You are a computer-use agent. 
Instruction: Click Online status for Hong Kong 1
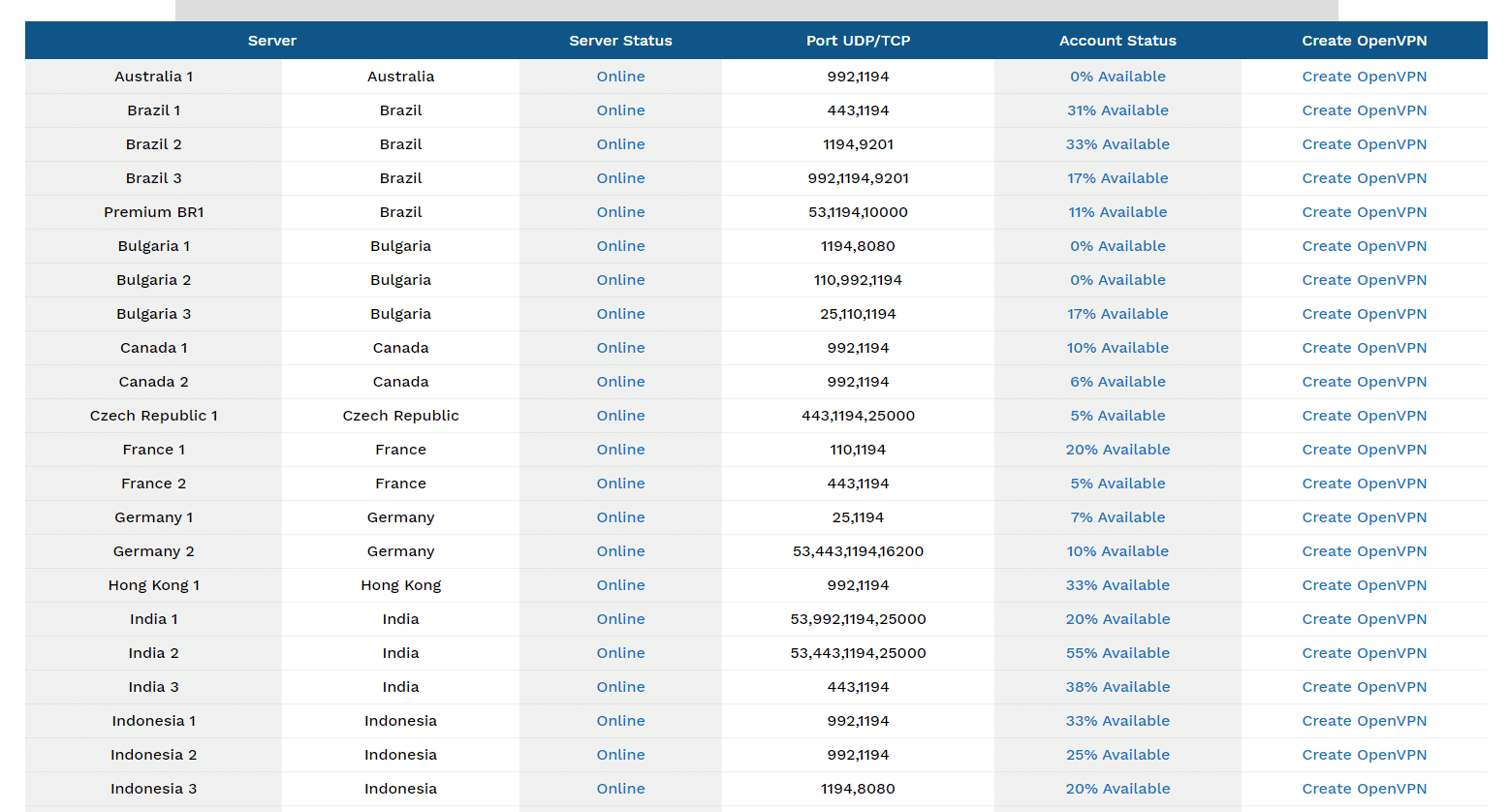(x=620, y=585)
